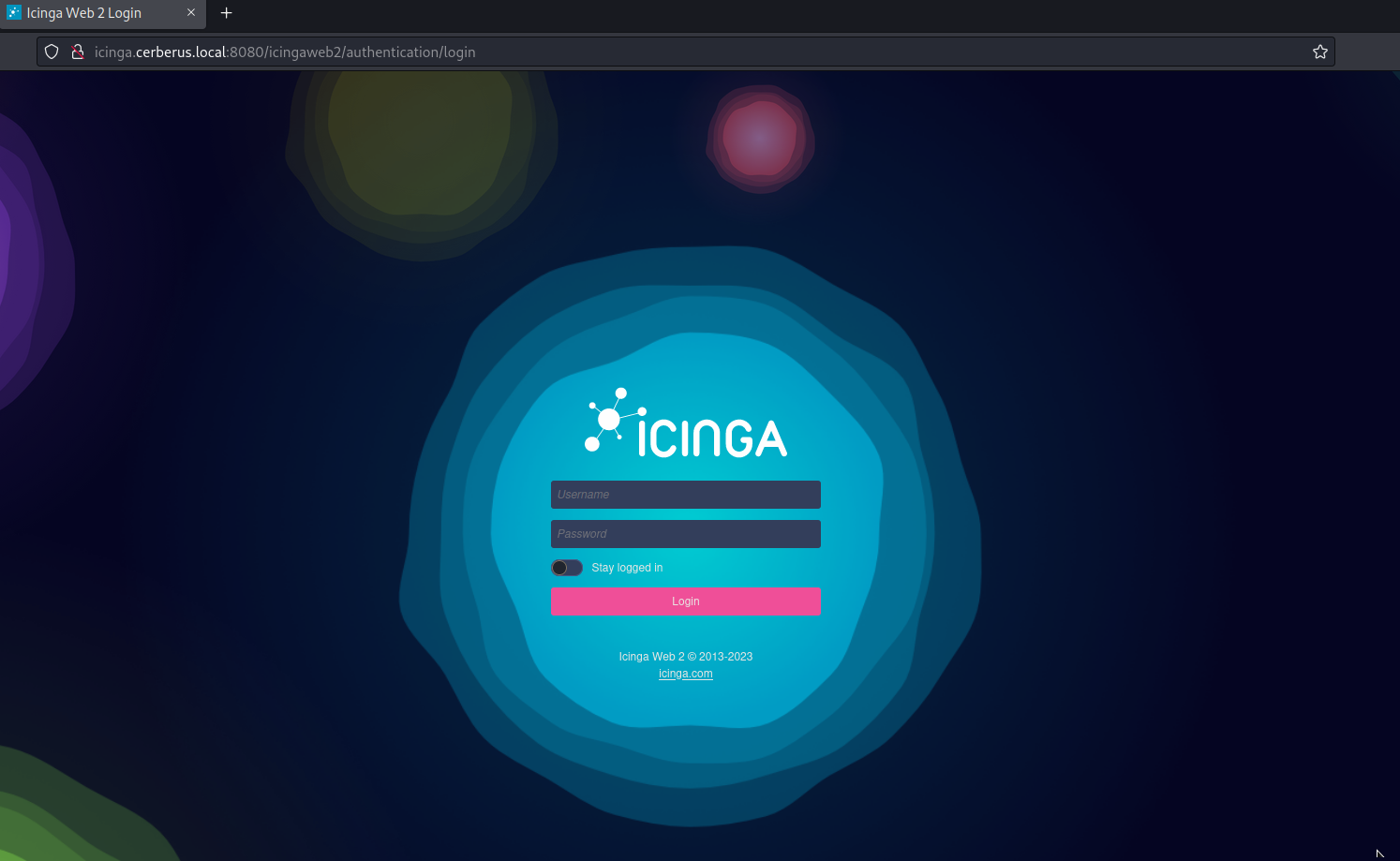Close the Icinga Web 2 Login tab
This screenshot has height=861, width=1400.
click(191, 13)
